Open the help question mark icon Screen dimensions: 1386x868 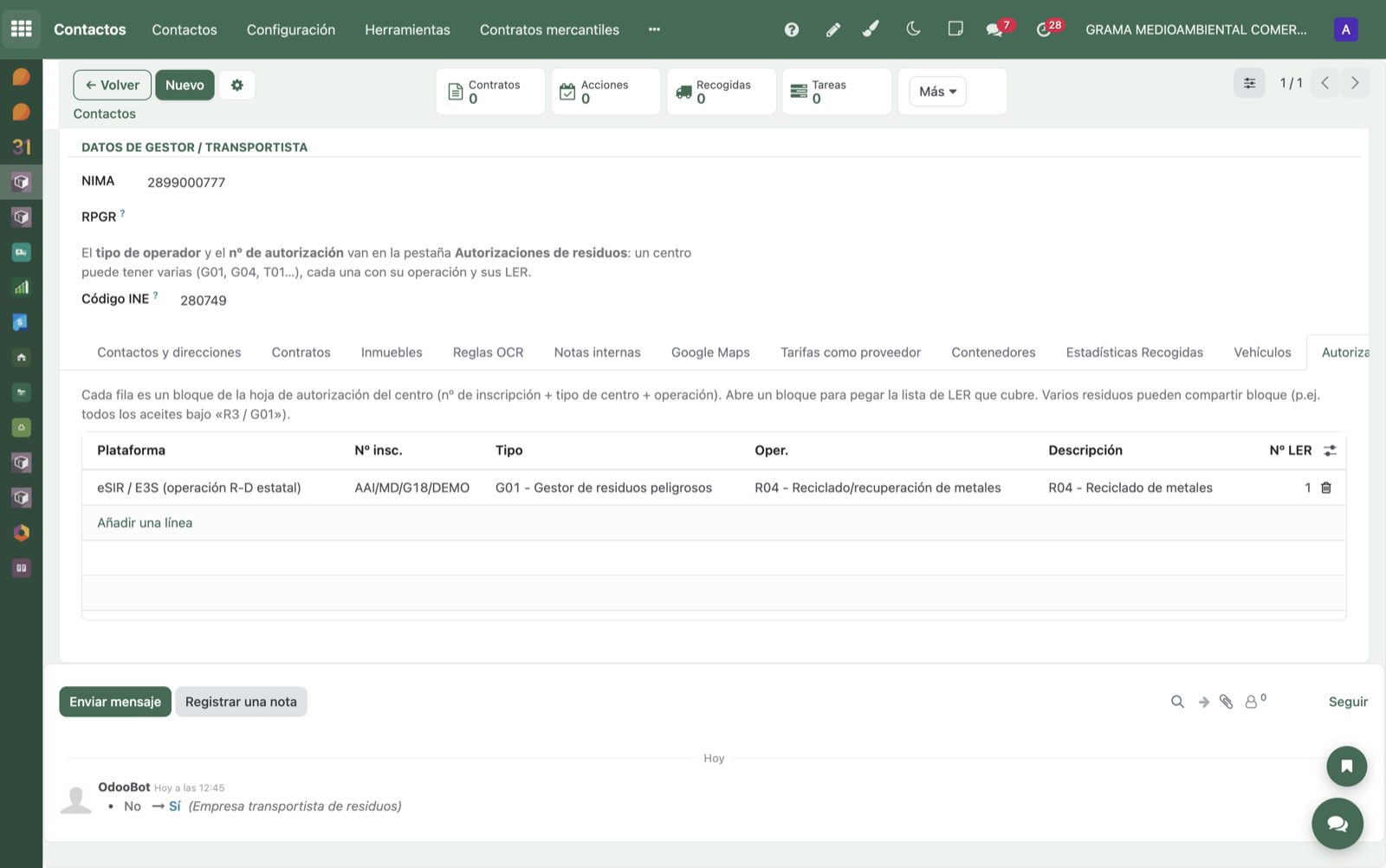click(791, 29)
